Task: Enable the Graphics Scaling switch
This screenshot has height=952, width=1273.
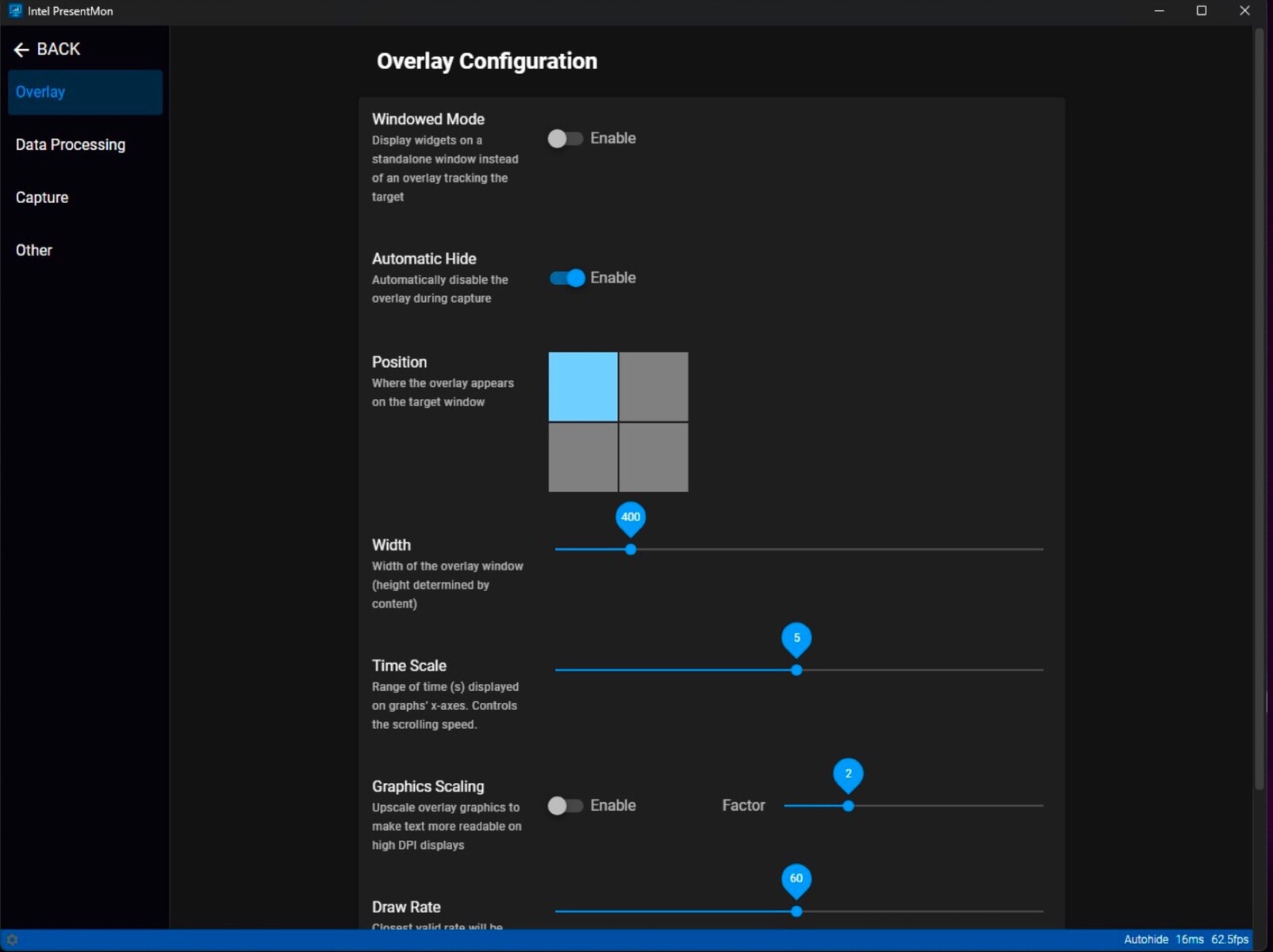Action: pos(566,806)
